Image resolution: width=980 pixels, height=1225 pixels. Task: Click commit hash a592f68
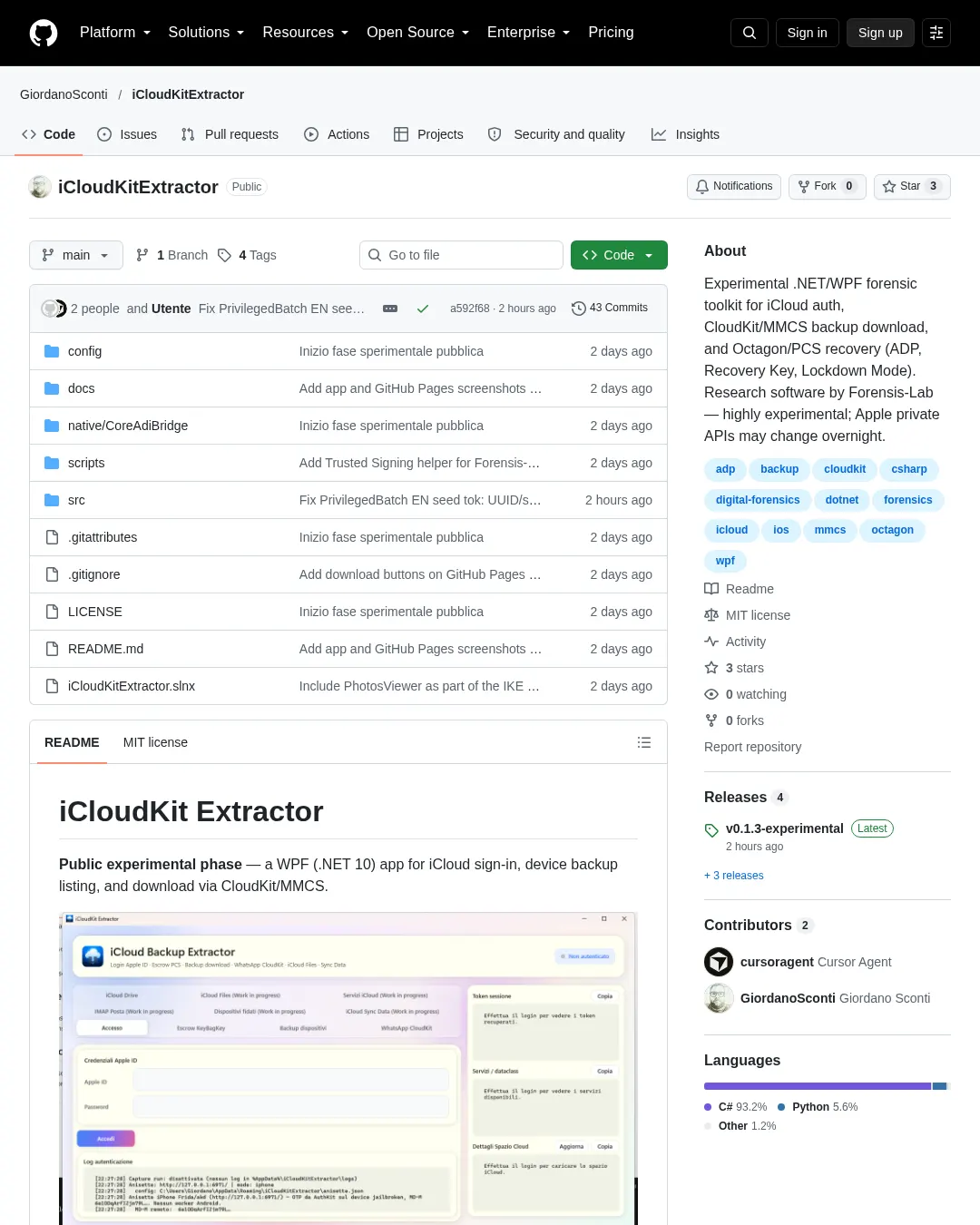pyautogui.click(x=469, y=309)
